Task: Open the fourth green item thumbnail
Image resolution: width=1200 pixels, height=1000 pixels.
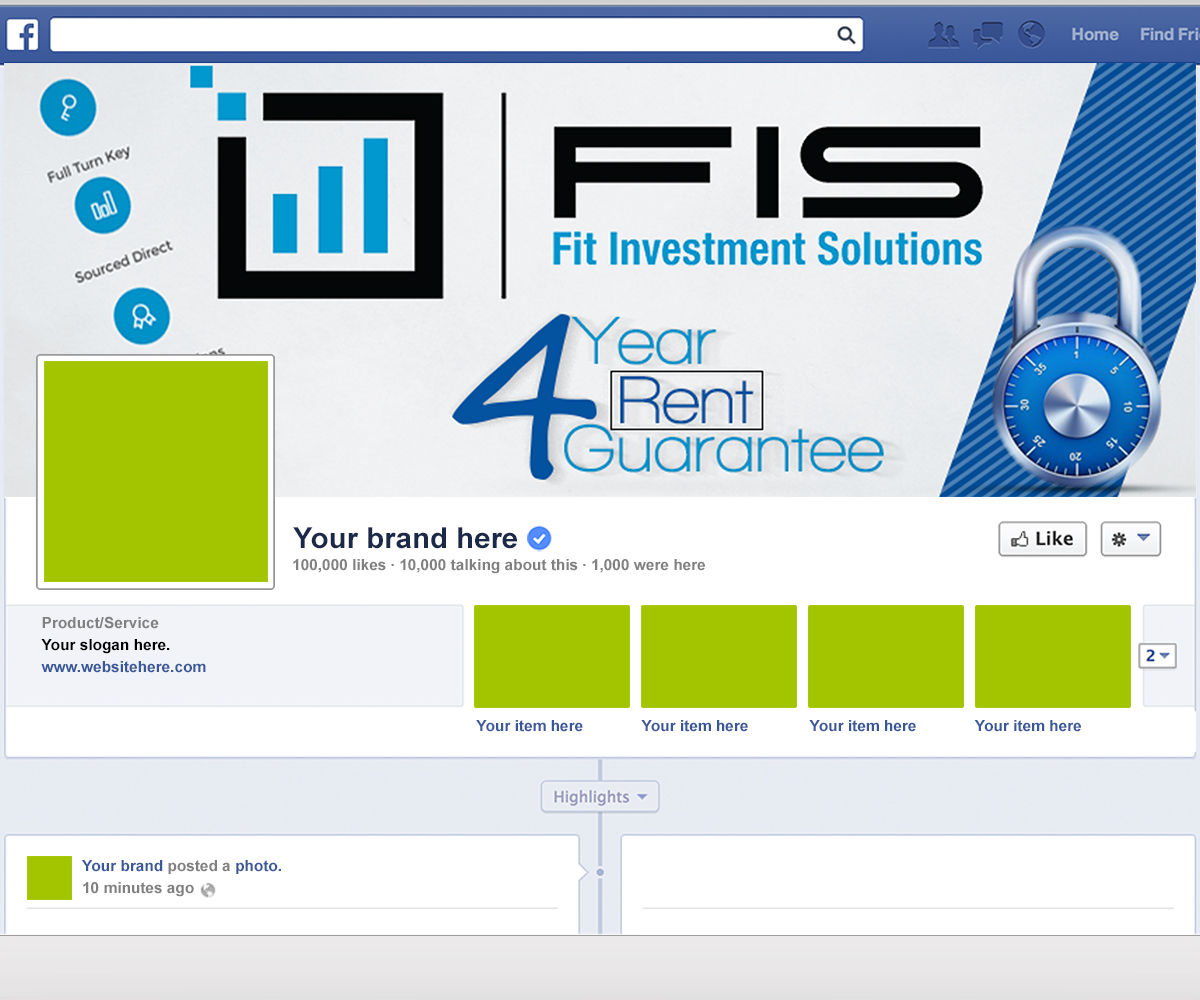Action: [x=1053, y=656]
